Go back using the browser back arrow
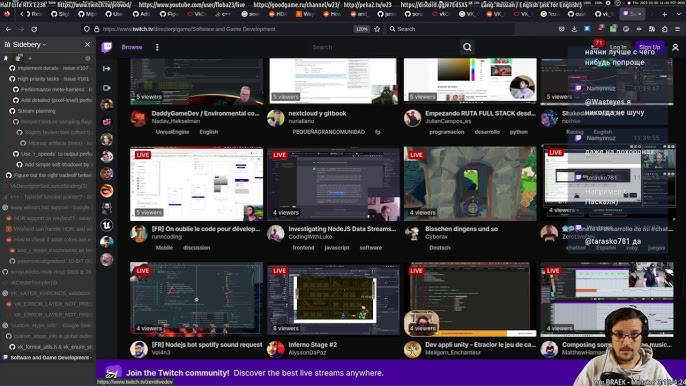686x386 pixels. tap(8, 29)
